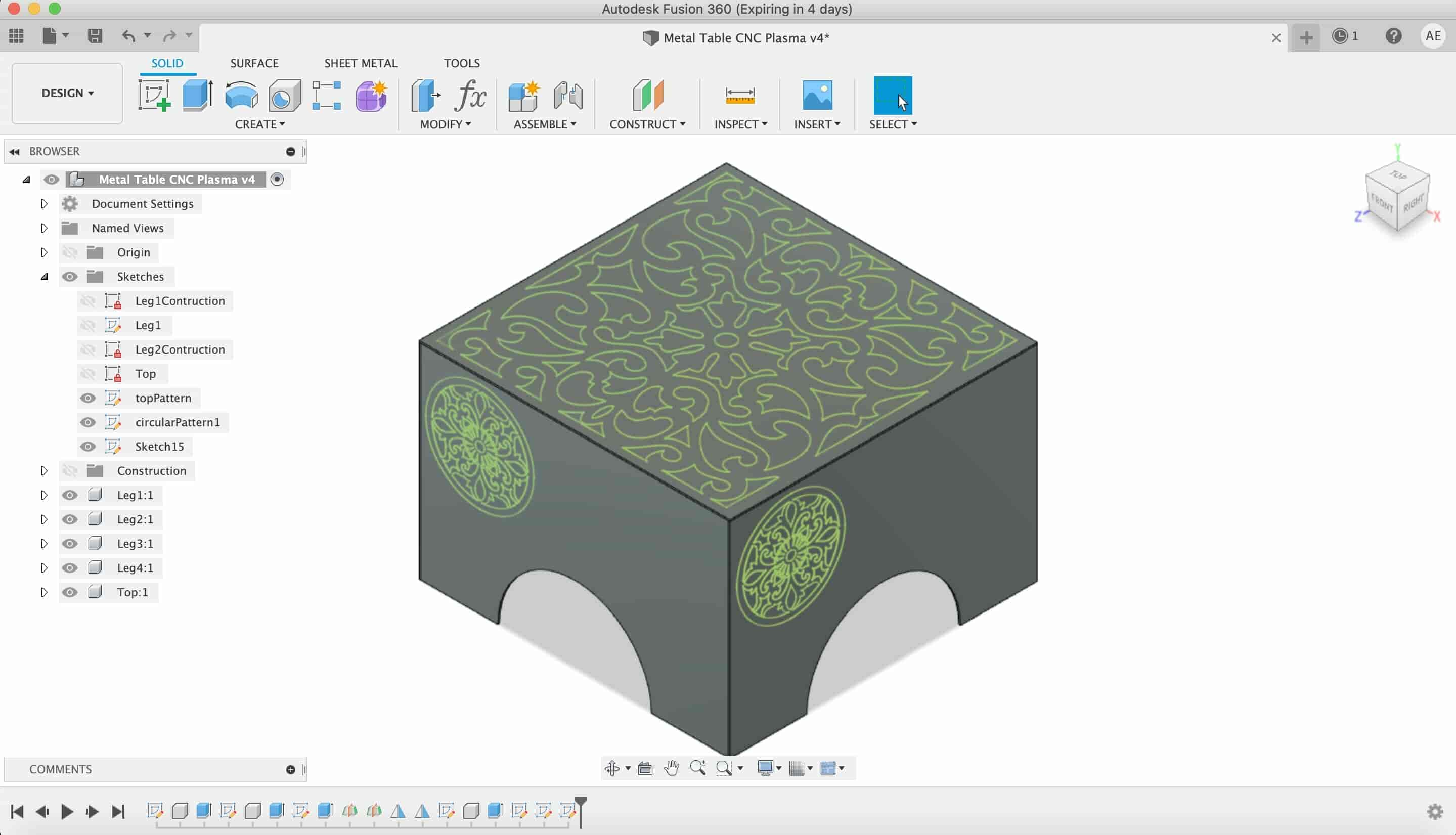Show the Leg1Contruction sketch
Screen dimensions: 1456x835
click(x=87, y=301)
